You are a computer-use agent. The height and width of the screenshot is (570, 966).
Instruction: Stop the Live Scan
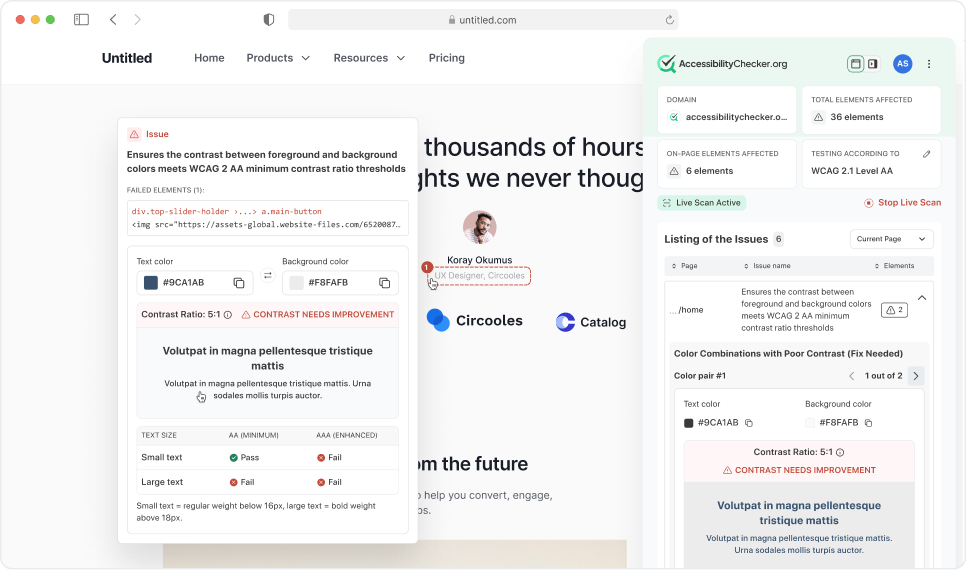[903, 203]
